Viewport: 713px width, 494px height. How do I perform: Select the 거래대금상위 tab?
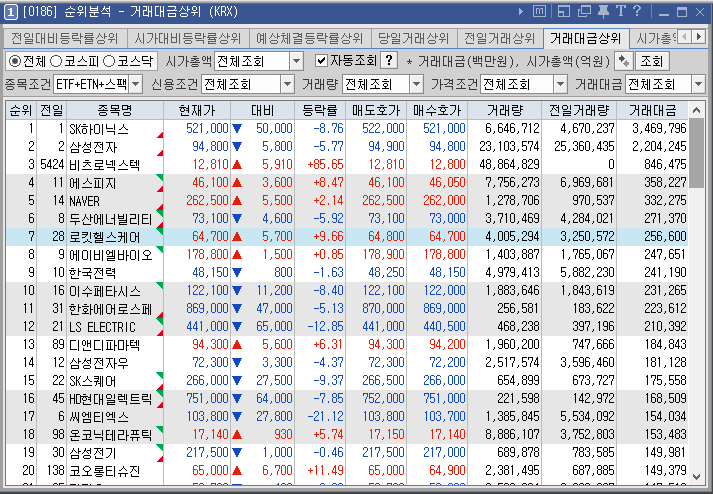click(586, 38)
